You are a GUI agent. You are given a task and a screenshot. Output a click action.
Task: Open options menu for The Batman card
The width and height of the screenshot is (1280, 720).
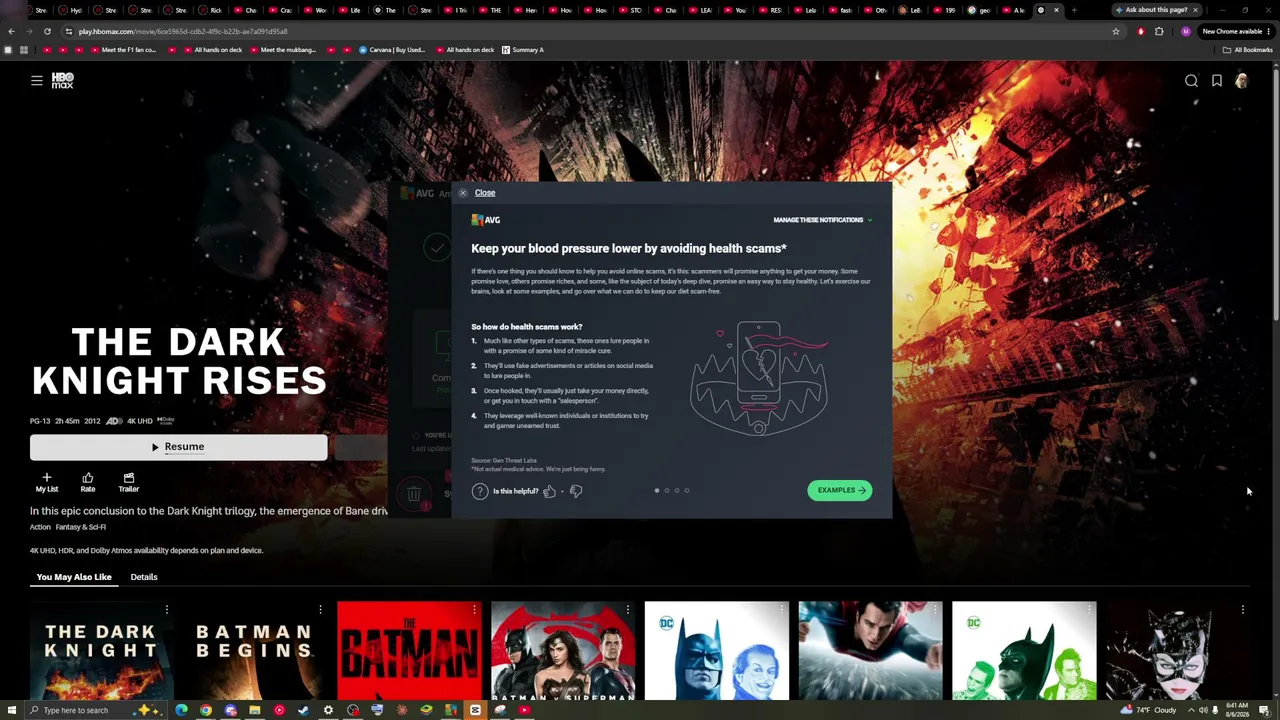pos(474,609)
